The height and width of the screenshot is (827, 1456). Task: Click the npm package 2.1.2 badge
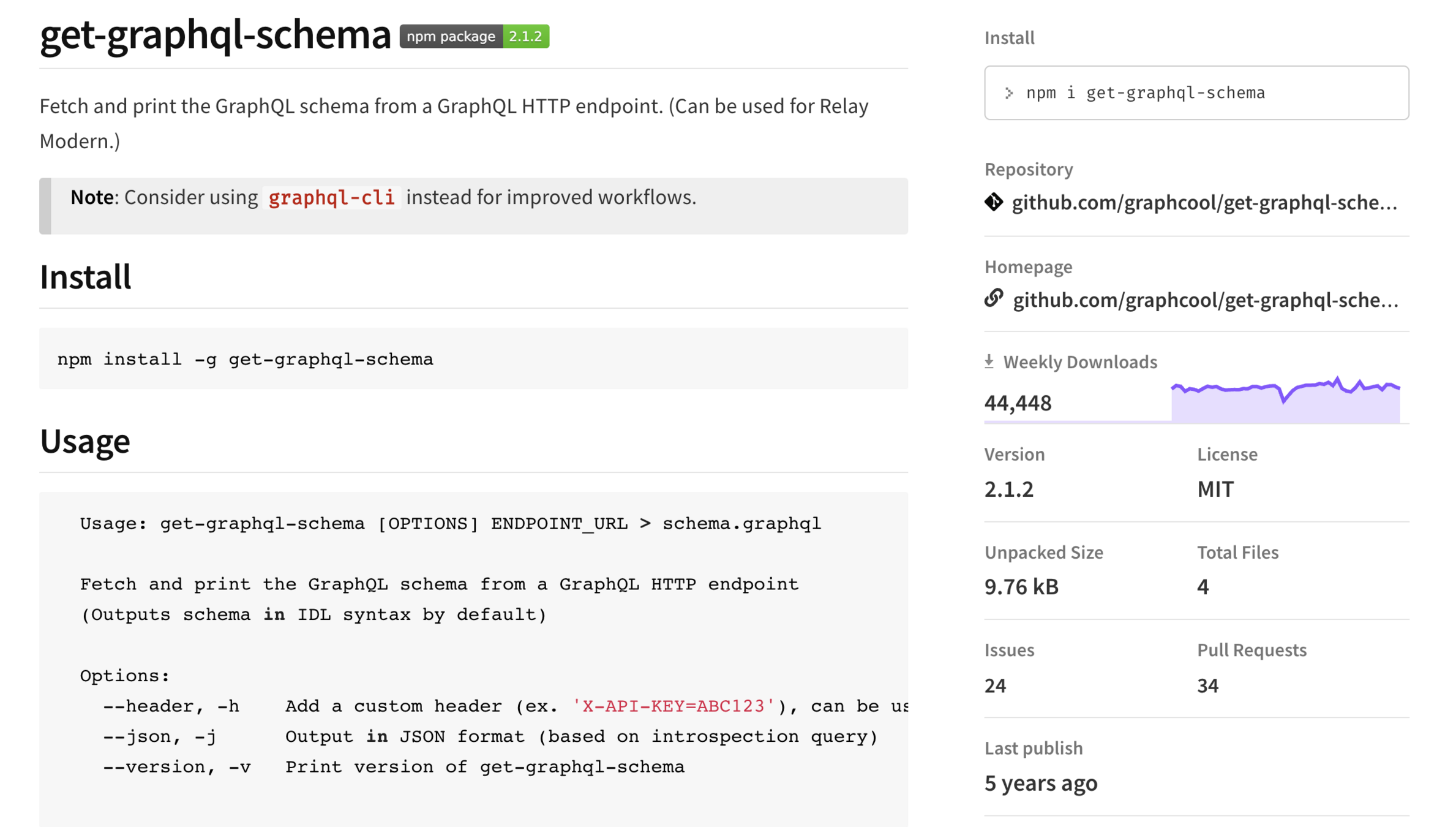pyautogui.click(x=474, y=36)
